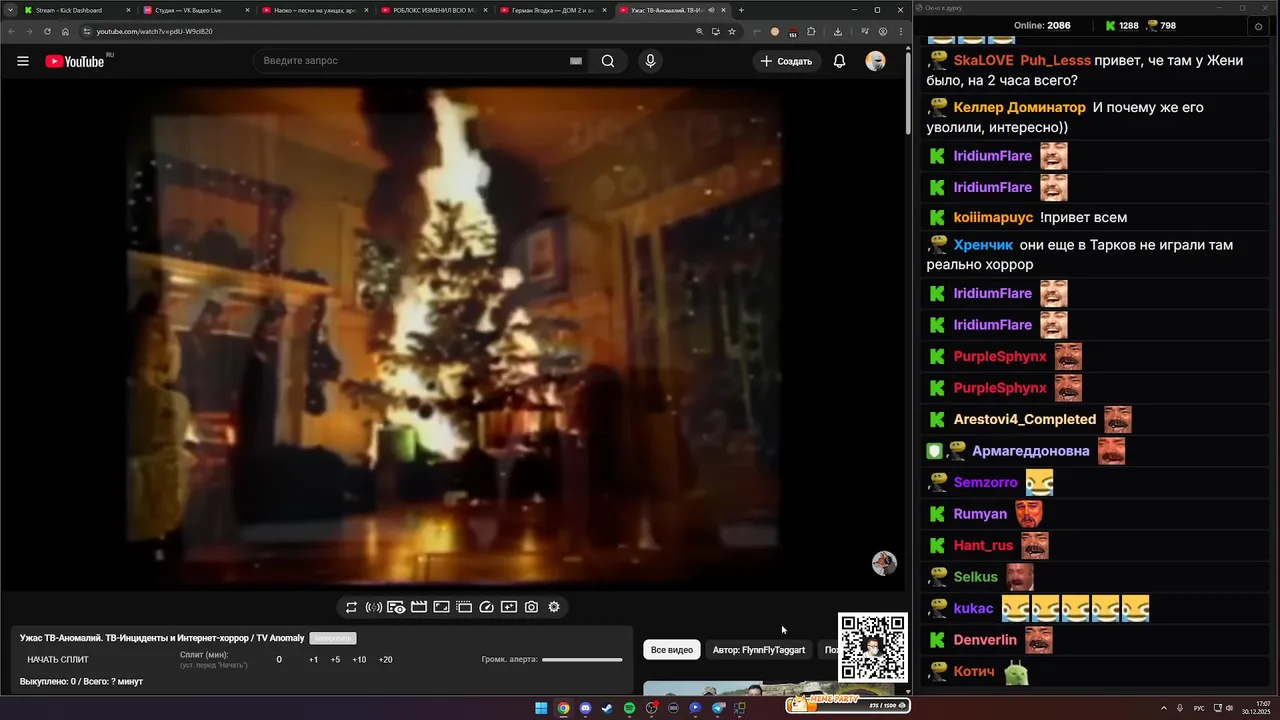1280x720 pixels.
Task: Go back with the browser back arrow
Action: click(x=12, y=31)
